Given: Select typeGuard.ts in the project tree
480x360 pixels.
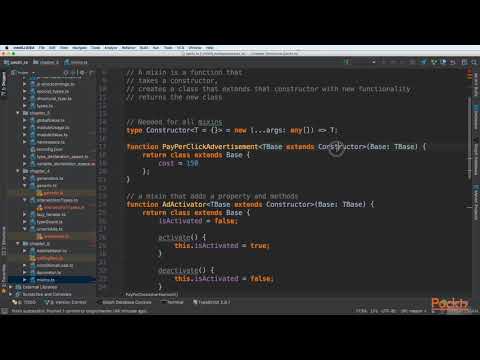Looking at the screenshot, I should [x=49, y=222].
